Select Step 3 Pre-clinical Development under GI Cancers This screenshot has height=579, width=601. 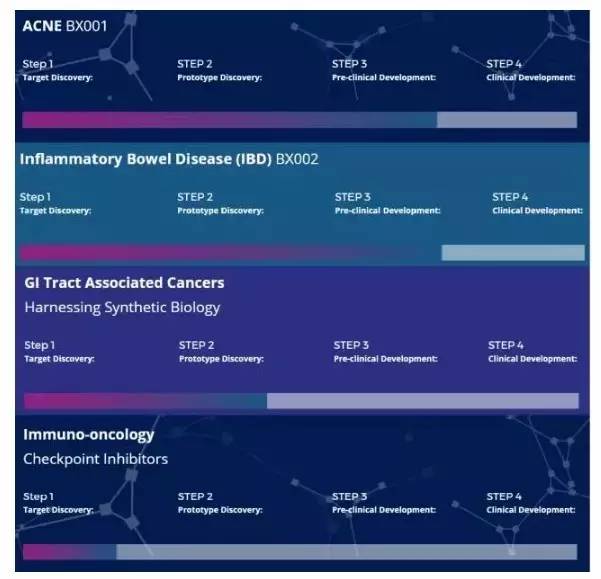pyautogui.click(x=385, y=352)
